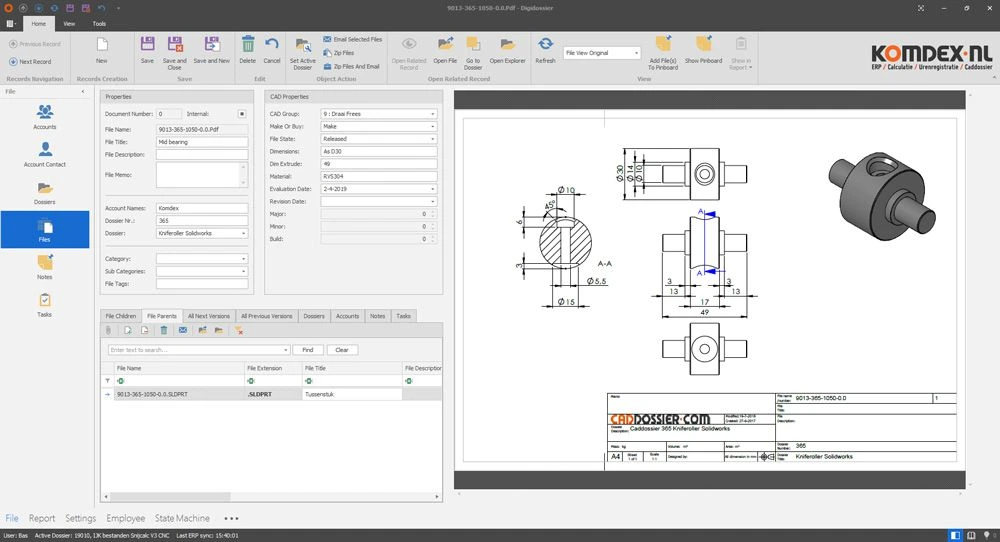
Task: Click the envelope icon in the File Parents toolbar
Action: point(183,330)
